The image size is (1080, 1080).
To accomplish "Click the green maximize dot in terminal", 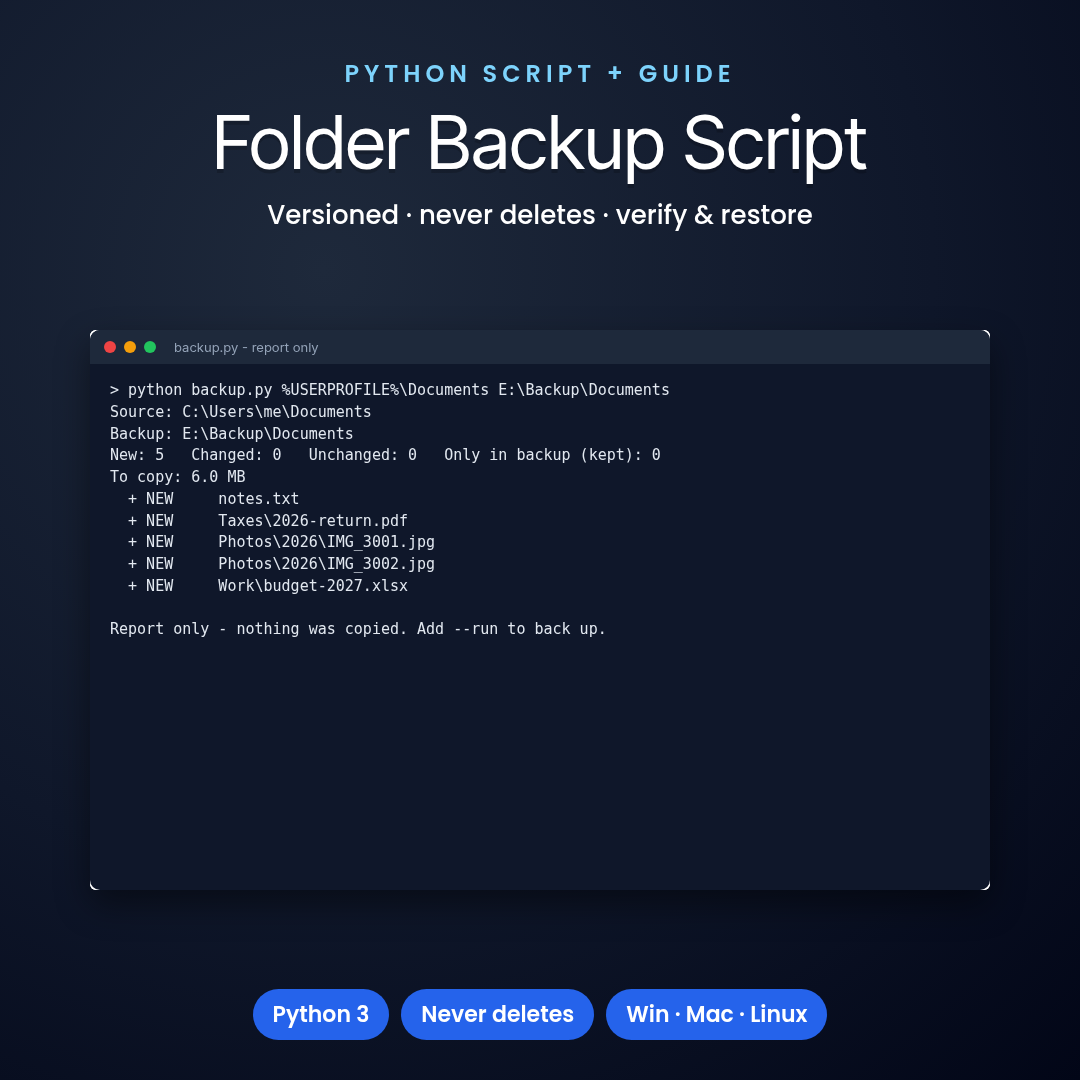I will (x=149, y=347).
